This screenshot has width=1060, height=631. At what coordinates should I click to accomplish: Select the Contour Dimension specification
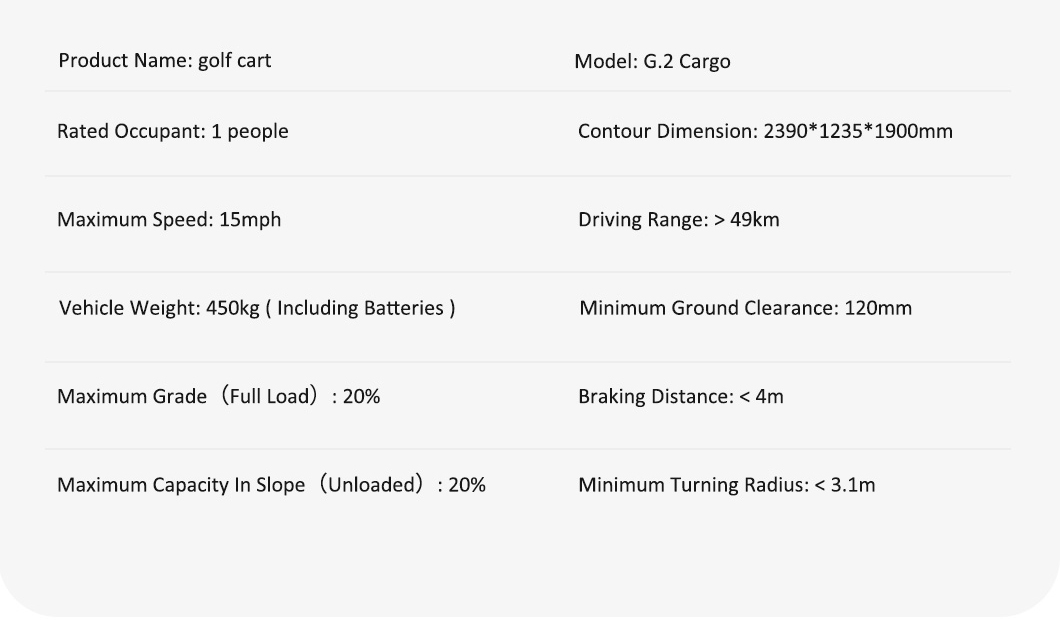coord(765,131)
